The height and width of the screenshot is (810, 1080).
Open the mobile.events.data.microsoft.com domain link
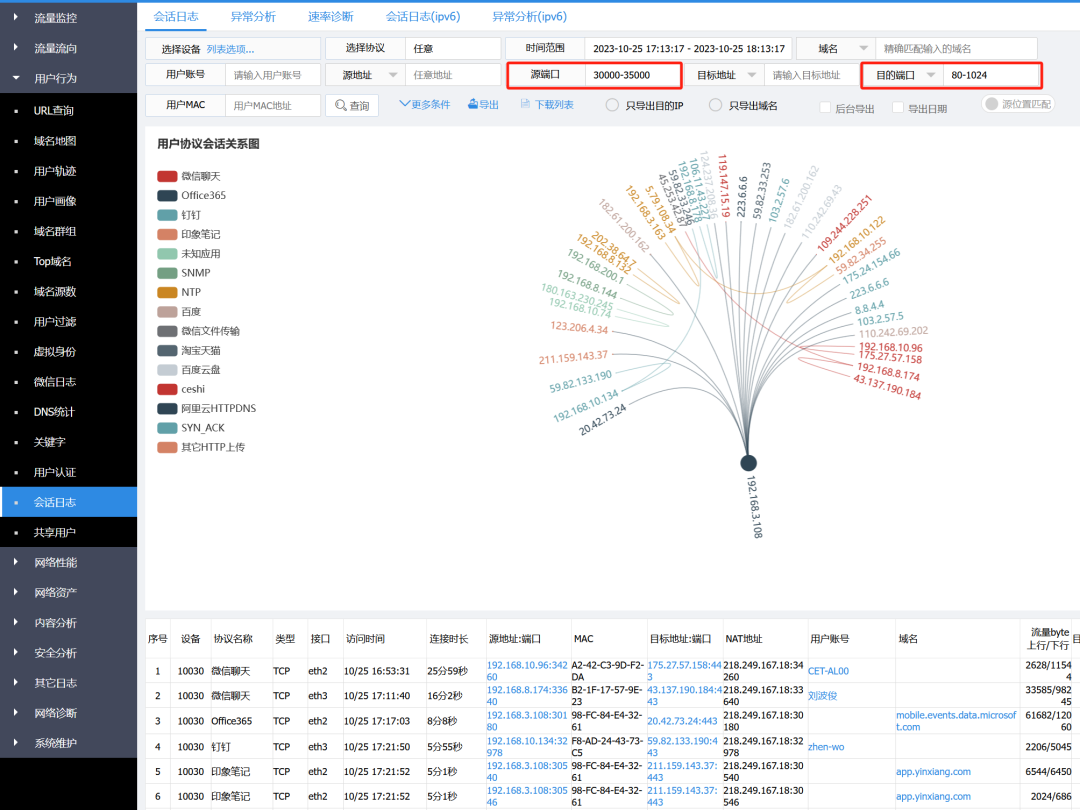coord(955,721)
